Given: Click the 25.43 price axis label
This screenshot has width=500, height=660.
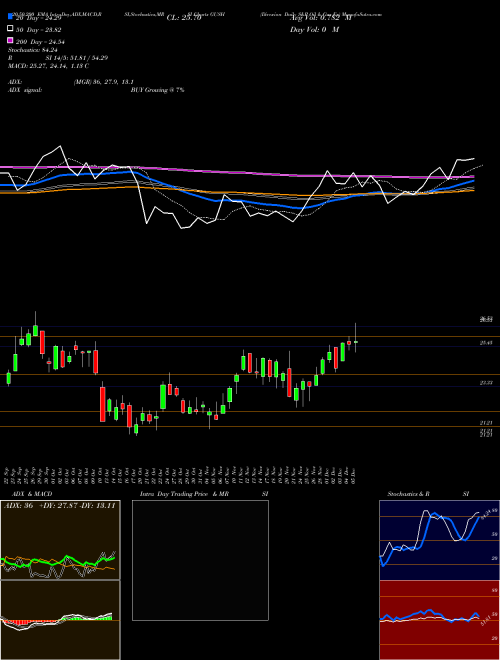Looking at the screenshot, I should pos(486,343).
